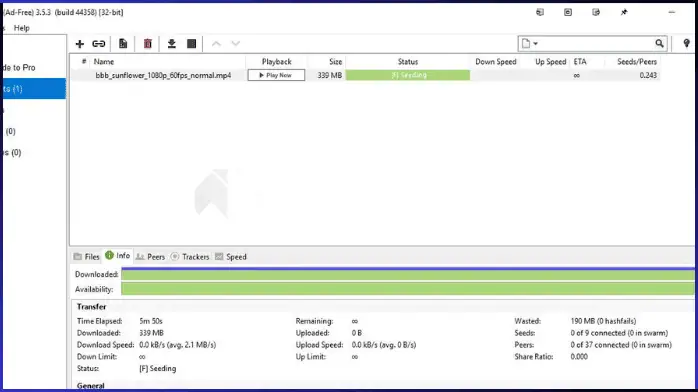Click the Upgrade to Pro sidebar item
Image resolution: width=698 pixels, height=392 pixels.
19,68
